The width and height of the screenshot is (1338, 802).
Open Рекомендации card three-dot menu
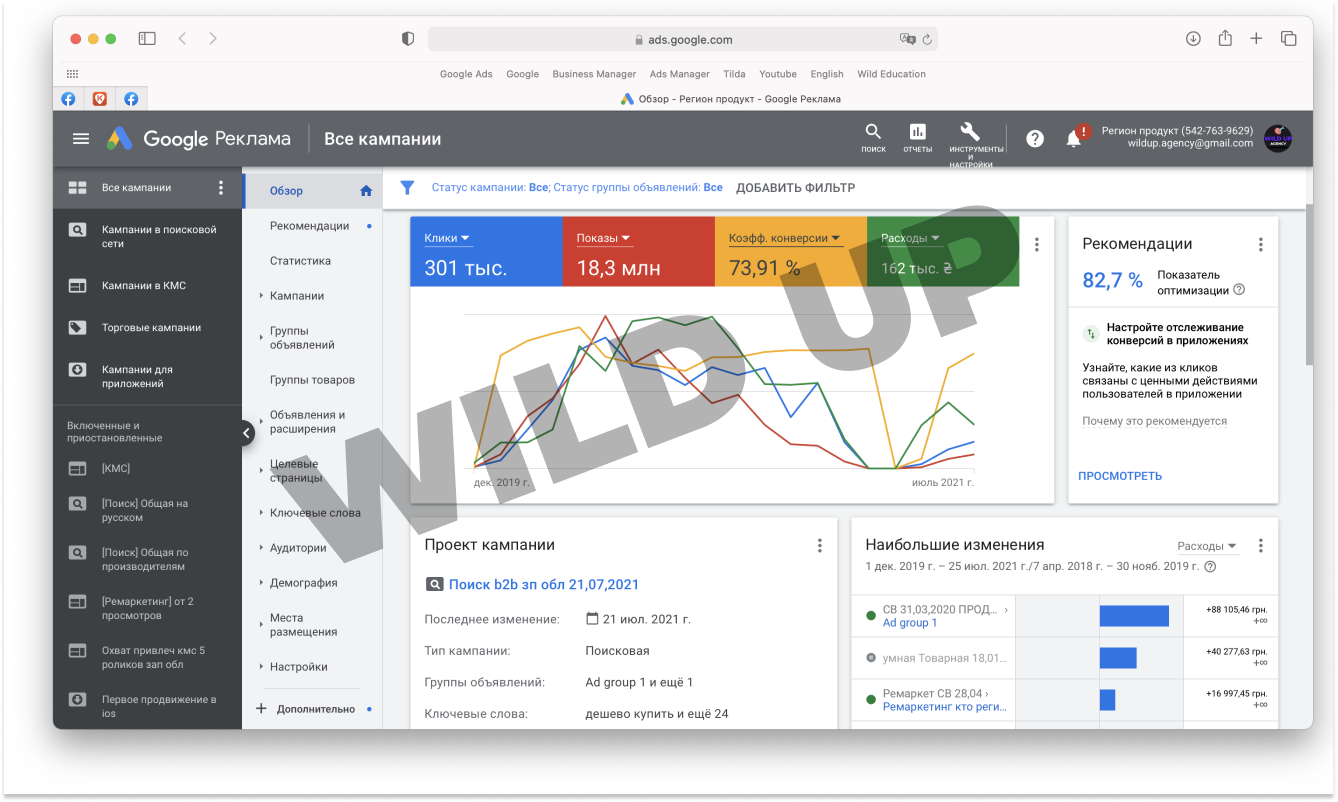click(1260, 245)
